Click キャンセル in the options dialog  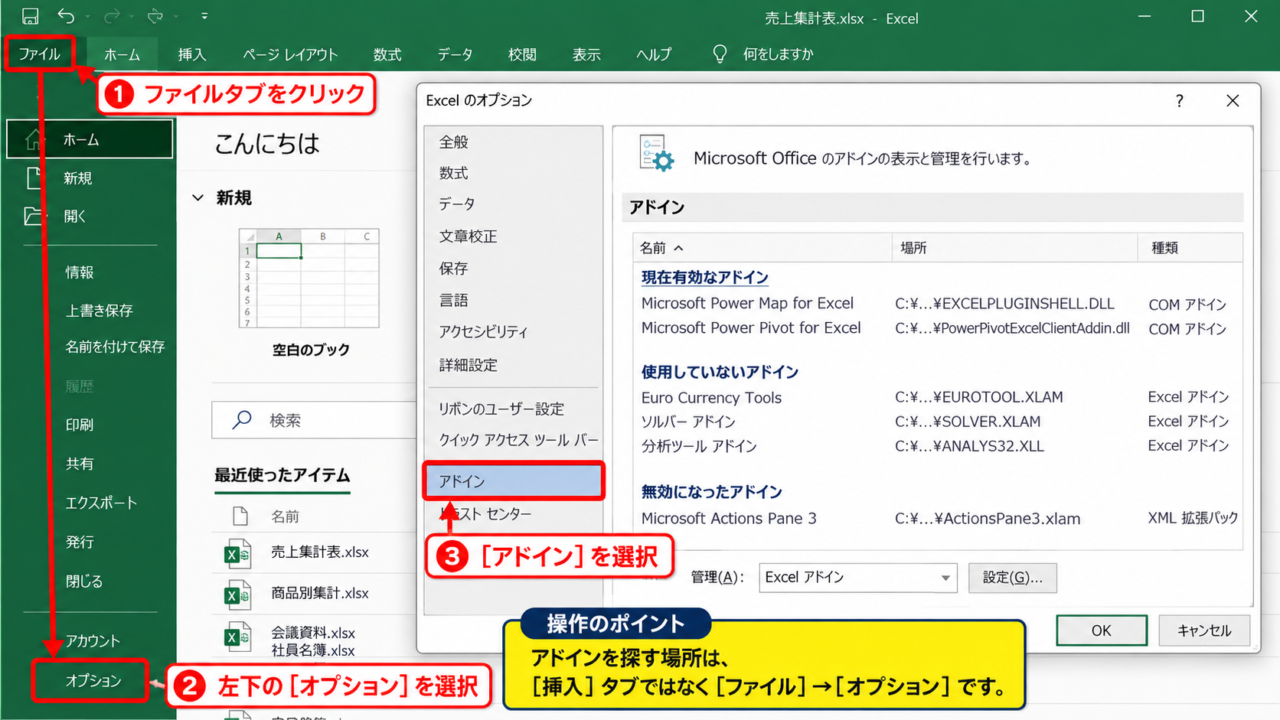click(1204, 631)
